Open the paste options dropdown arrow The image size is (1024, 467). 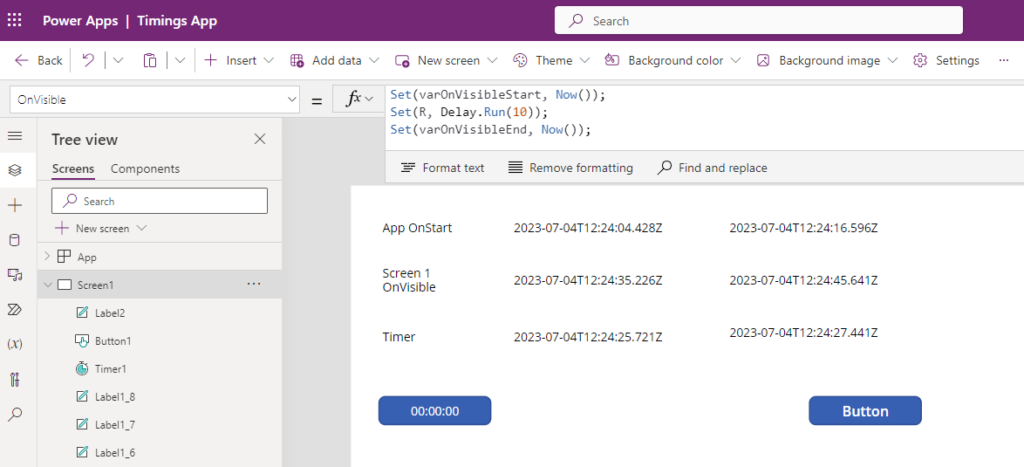pyautogui.click(x=180, y=60)
